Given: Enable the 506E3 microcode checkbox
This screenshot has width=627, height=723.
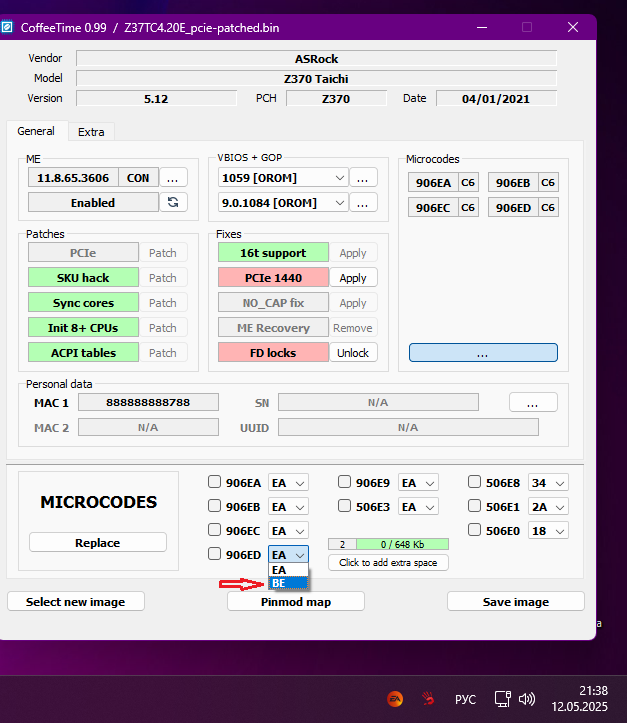Looking at the screenshot, I should tap(344, 506).
